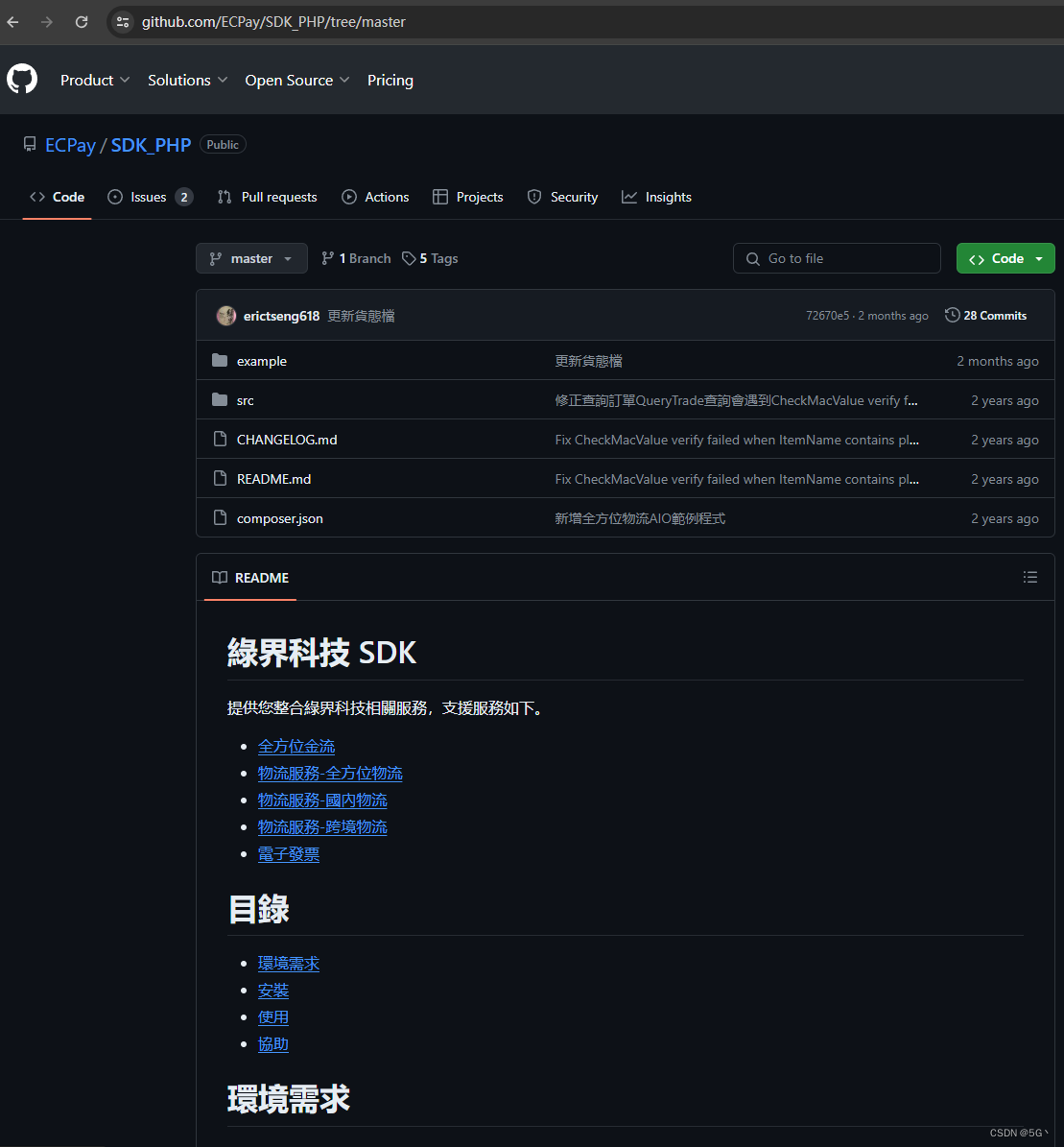Open commit hash 72670e5
Viewport: 1064px width, 1147px height.
(827, 316)
